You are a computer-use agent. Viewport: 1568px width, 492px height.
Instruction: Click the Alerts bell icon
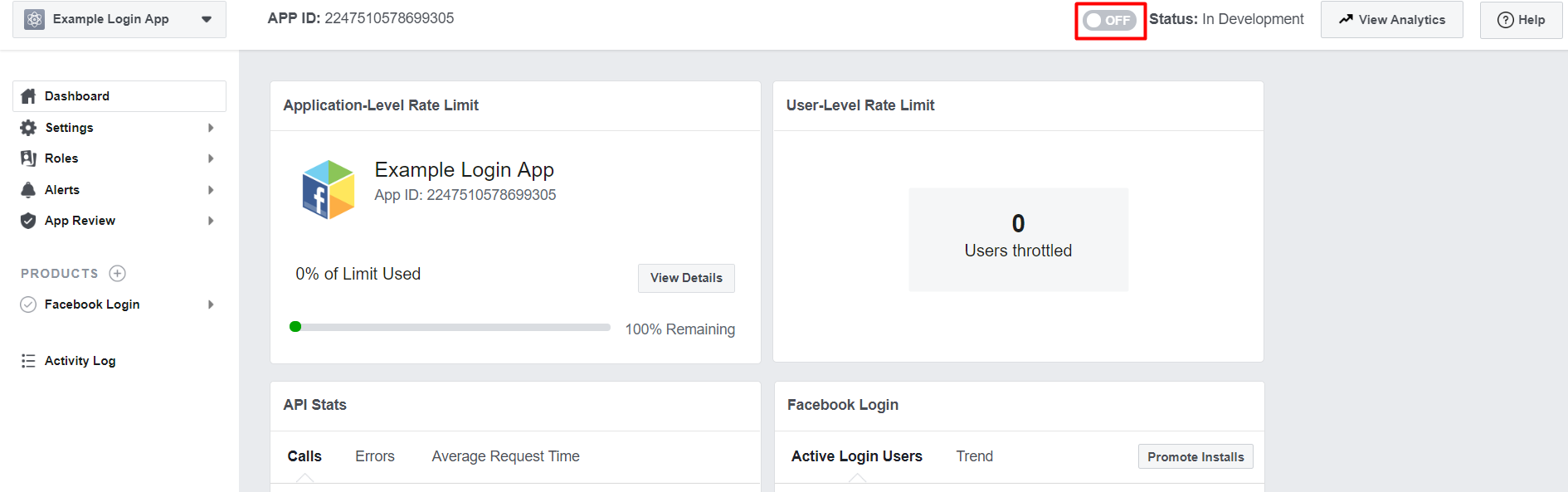coord(28,190)
